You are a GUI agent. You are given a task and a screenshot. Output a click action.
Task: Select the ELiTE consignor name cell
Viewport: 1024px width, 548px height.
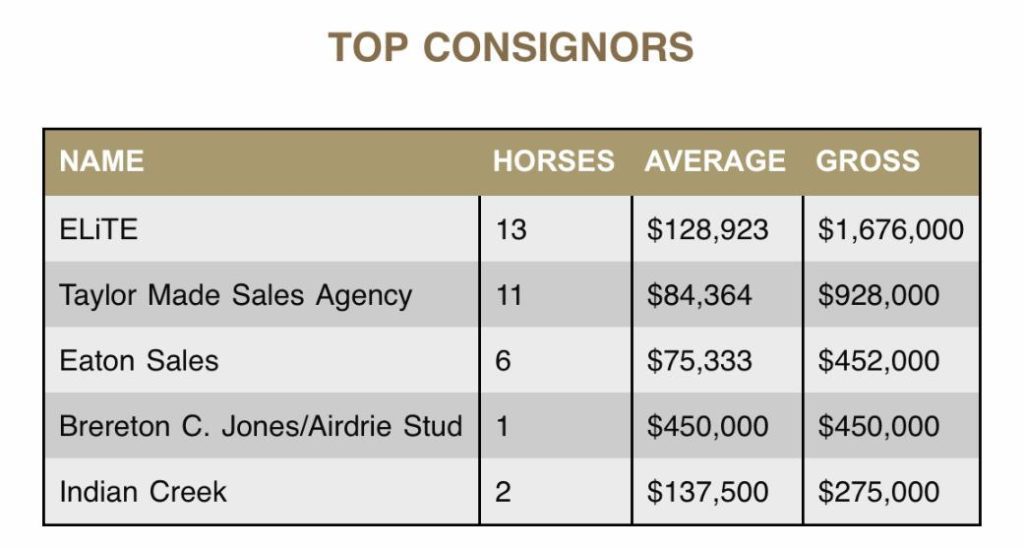(x=262, y=229)
